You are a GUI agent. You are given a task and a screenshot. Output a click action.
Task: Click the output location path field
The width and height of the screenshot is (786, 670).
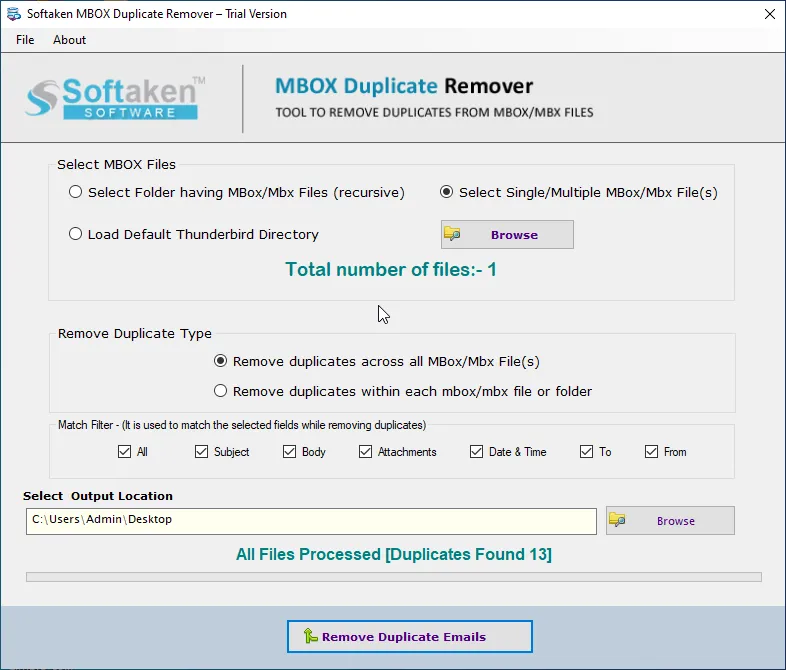coord(311,521)
